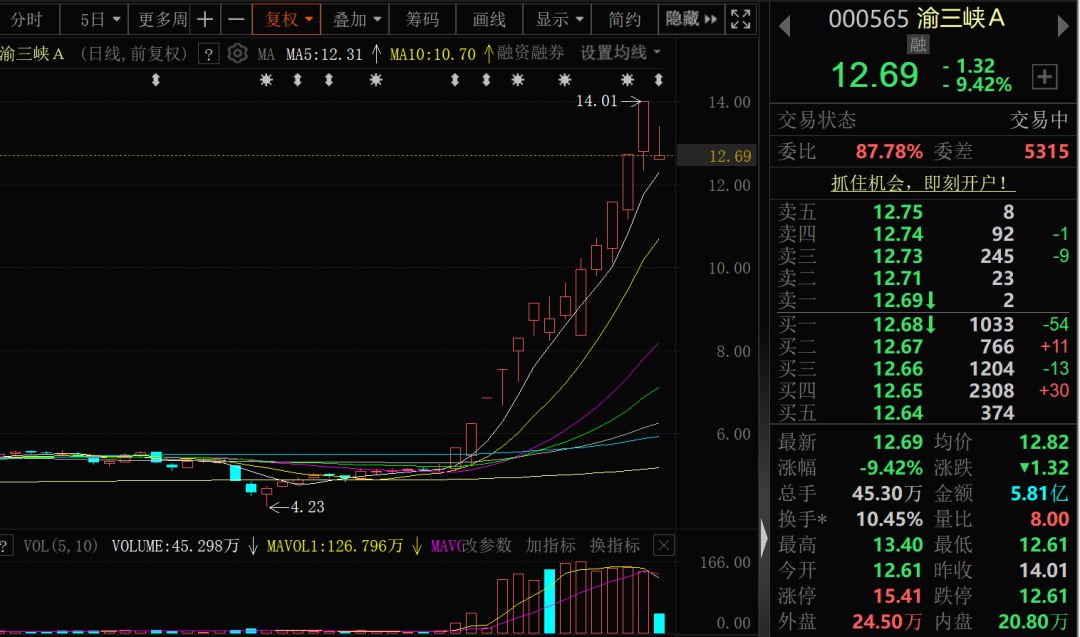Open the 设置均线 dropdown
This screenshot has height=637, width=1080.
pos(621,53)
